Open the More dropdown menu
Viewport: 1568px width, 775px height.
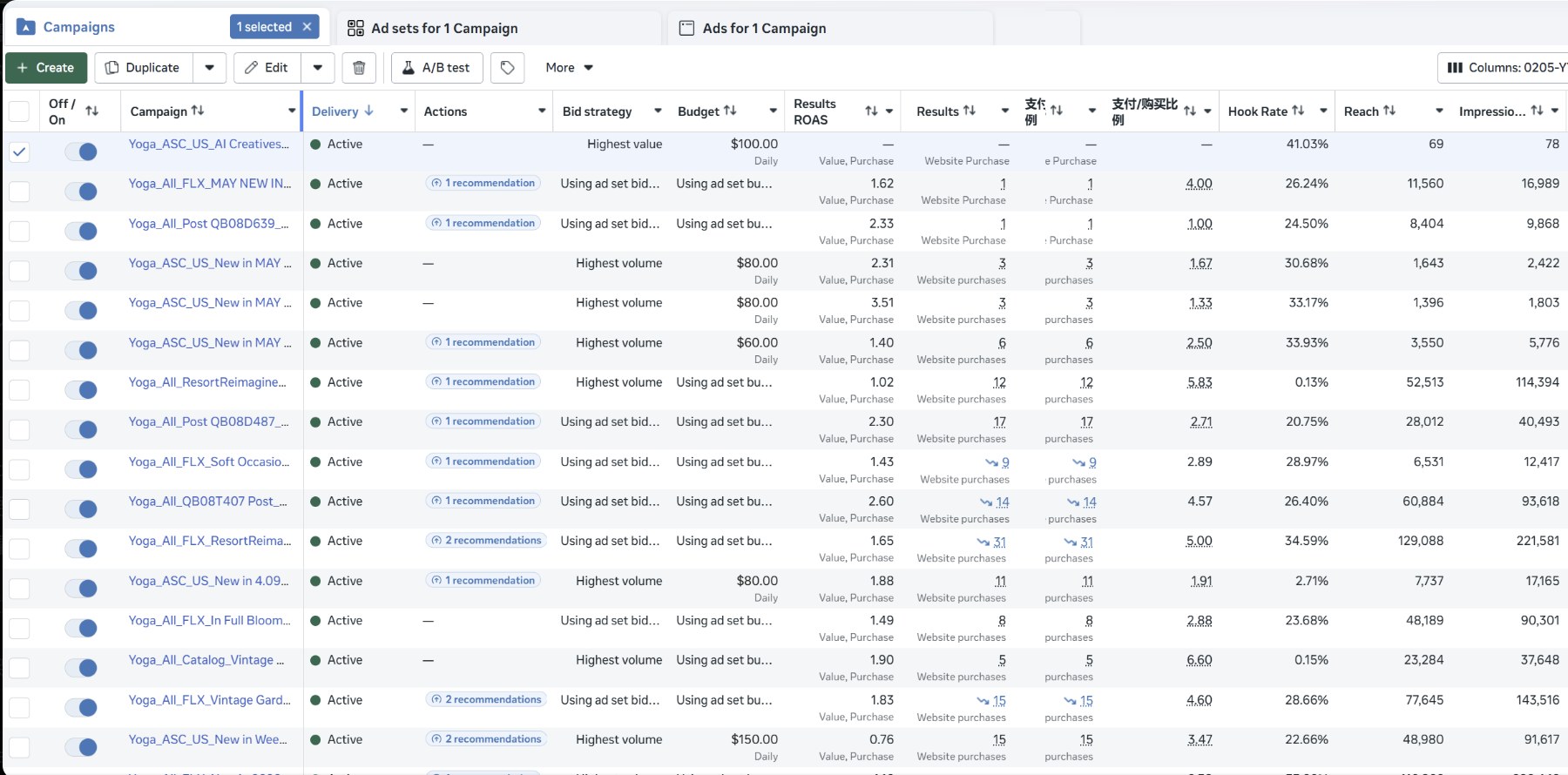(569, 68)
